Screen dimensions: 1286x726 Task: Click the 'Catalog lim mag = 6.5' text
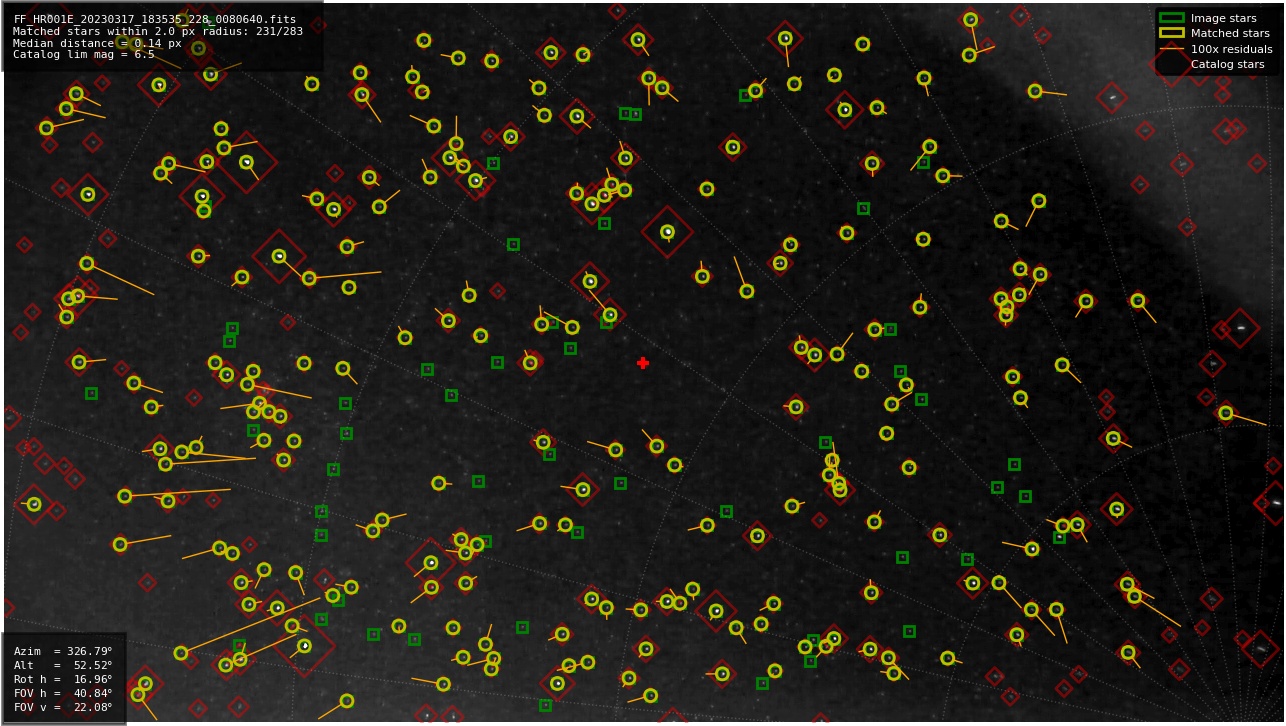click(84, 54)
